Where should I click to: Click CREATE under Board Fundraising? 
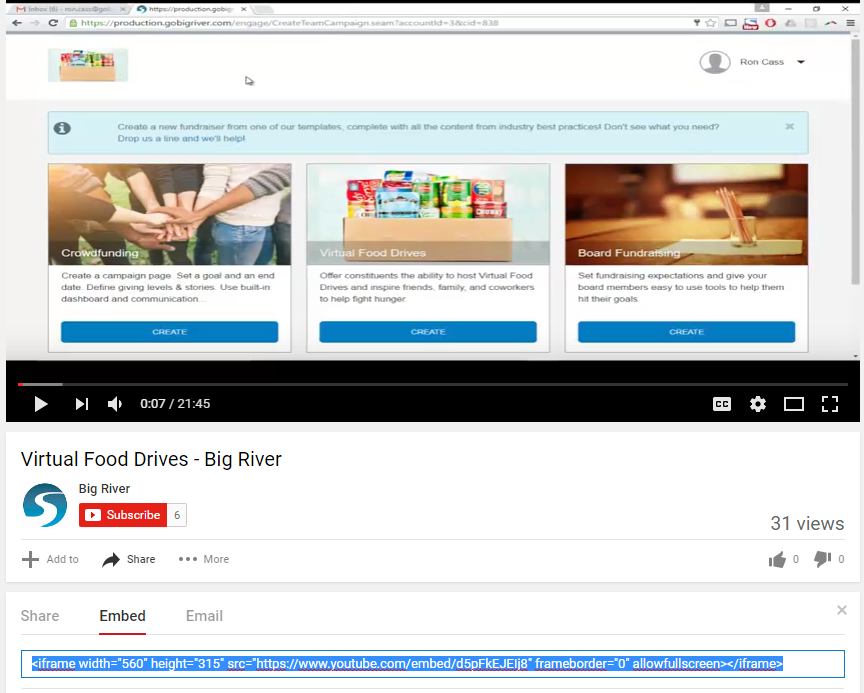tap(686, 332)
